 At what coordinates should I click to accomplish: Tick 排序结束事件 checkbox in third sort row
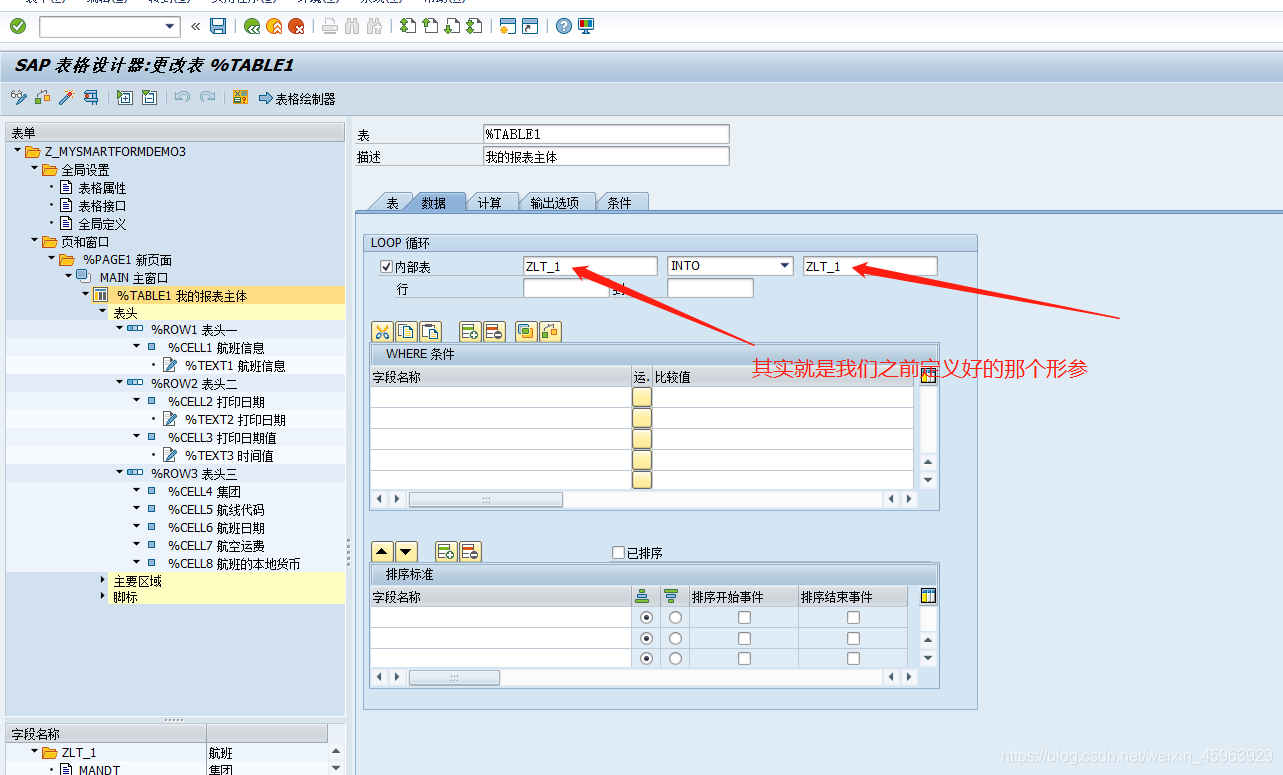pyautogui.click(x=853, y=658)
